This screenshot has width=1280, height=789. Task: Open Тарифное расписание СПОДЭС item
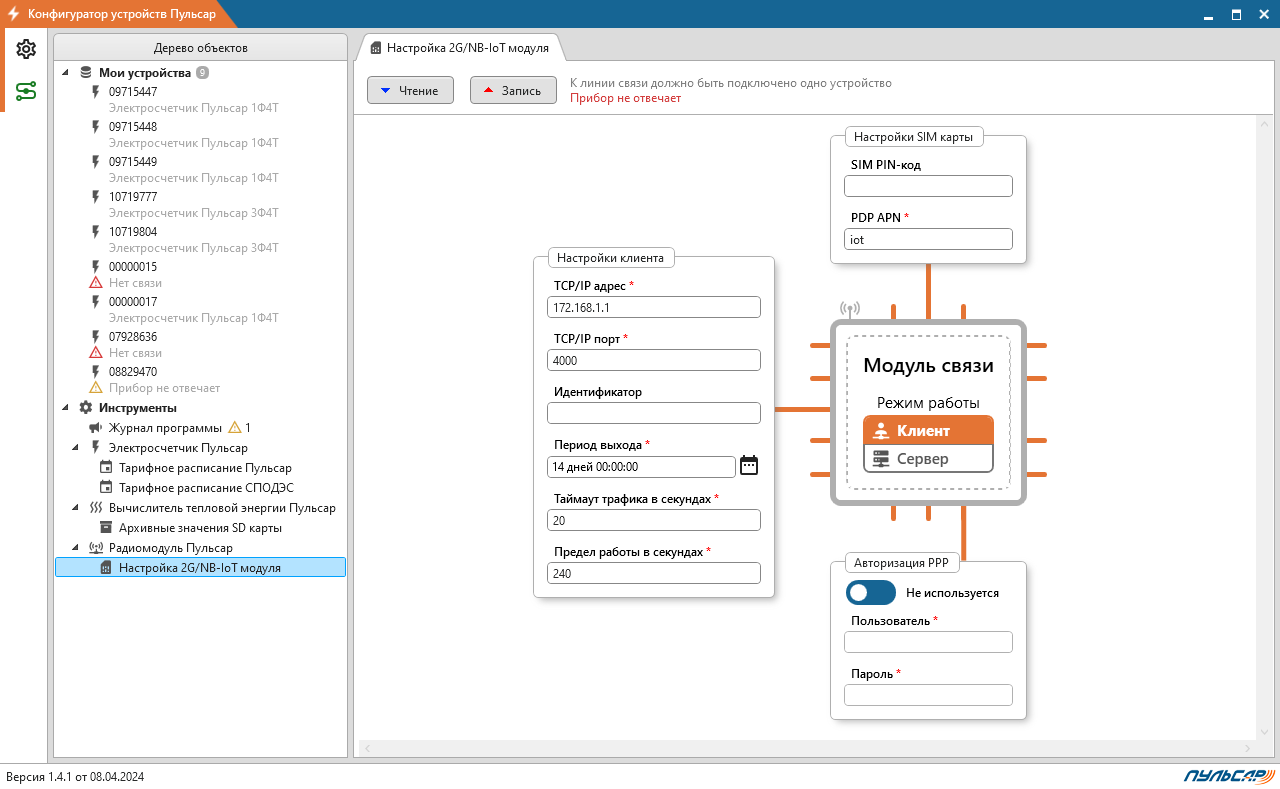[x=206, y=488]
